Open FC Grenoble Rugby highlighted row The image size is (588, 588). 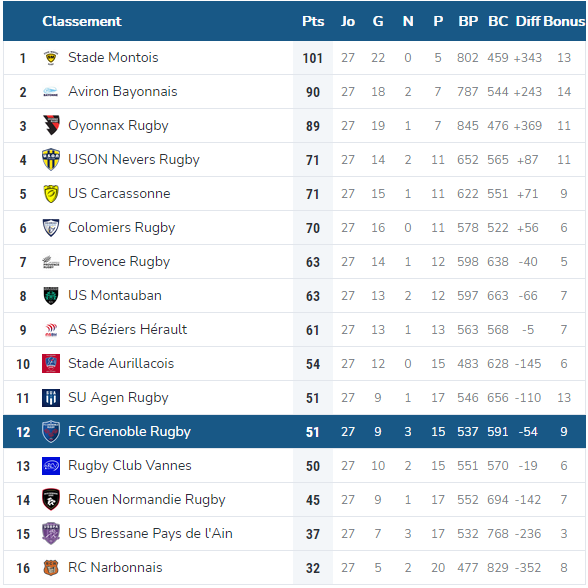tap(294, 432)
